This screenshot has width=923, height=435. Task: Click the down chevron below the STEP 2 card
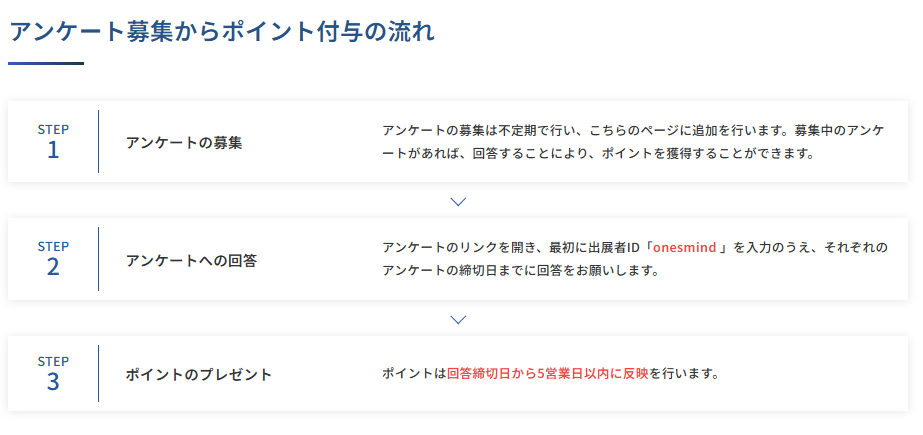pos(459,319)
